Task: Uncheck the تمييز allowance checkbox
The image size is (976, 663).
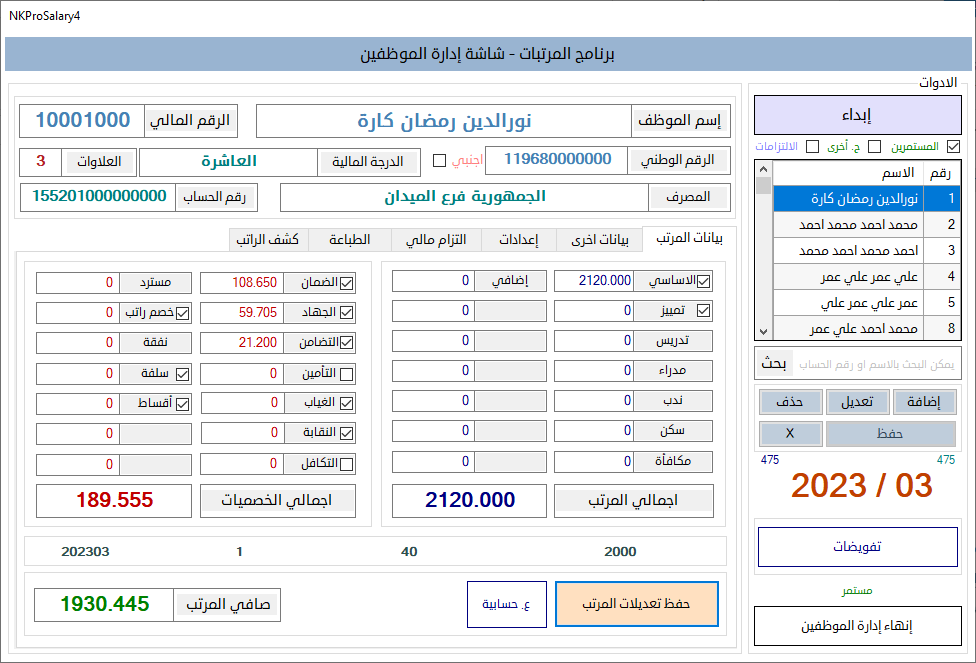Action: (703, 311)
